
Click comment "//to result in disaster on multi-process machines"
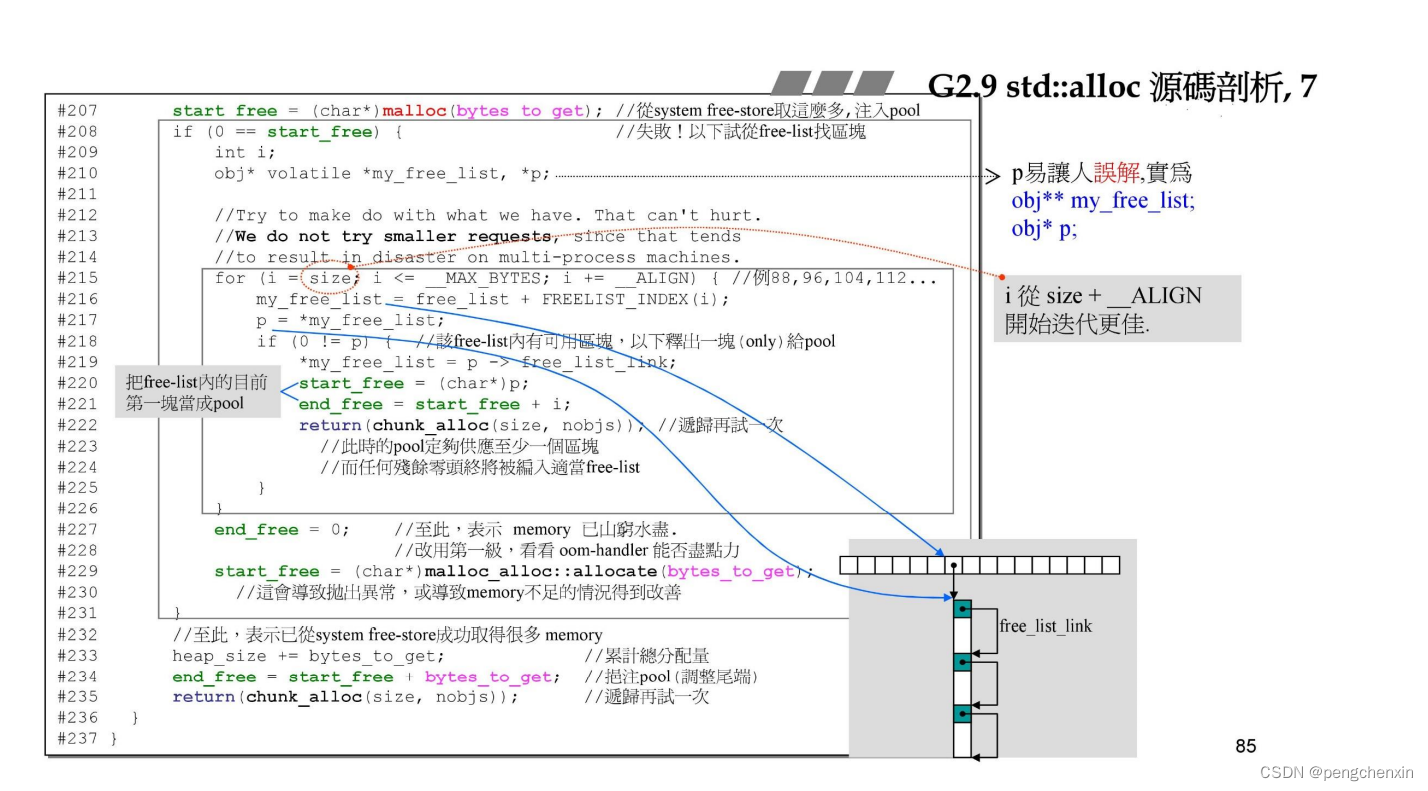click(478, 257)
